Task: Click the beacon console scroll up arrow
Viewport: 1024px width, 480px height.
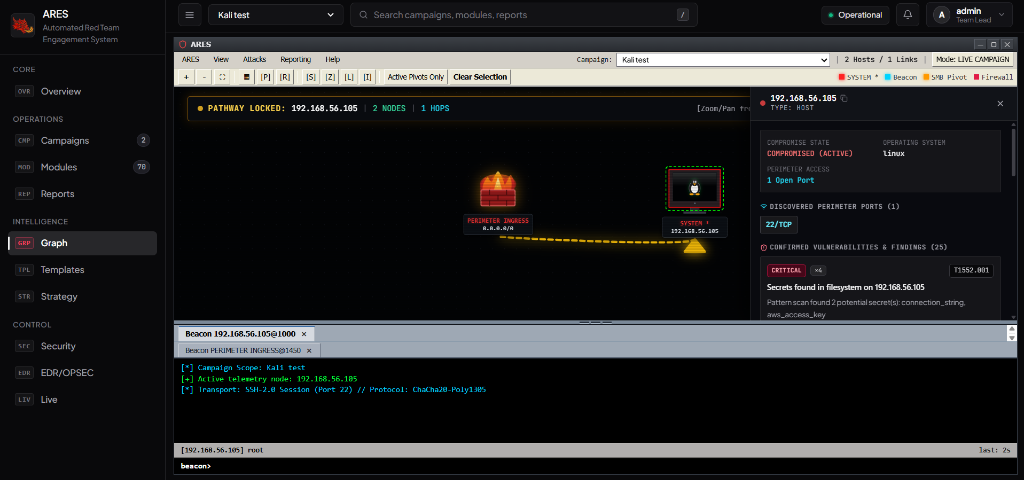Action: pos(1012,329)
